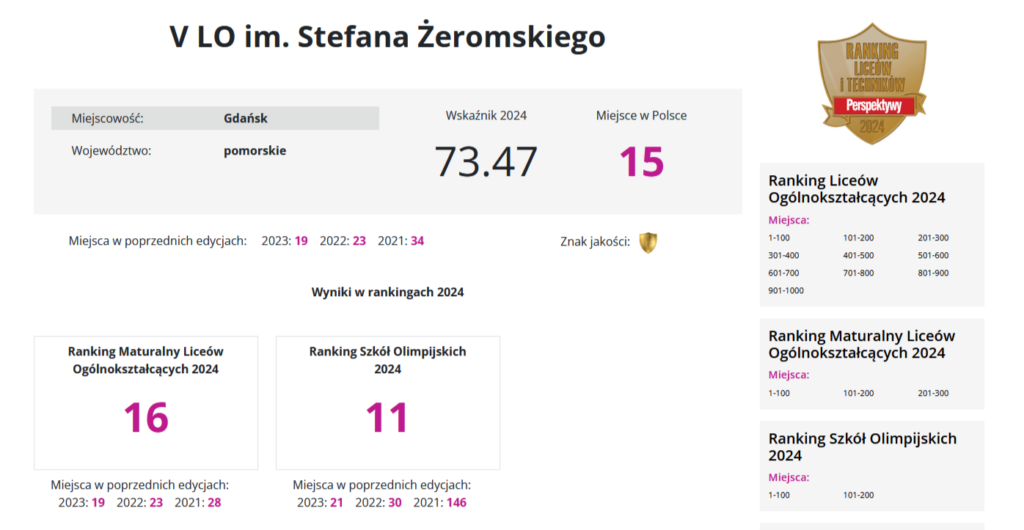Open the 701-800 places link
This screenshot has height=530, width=1024.
(x=859, y=273)
